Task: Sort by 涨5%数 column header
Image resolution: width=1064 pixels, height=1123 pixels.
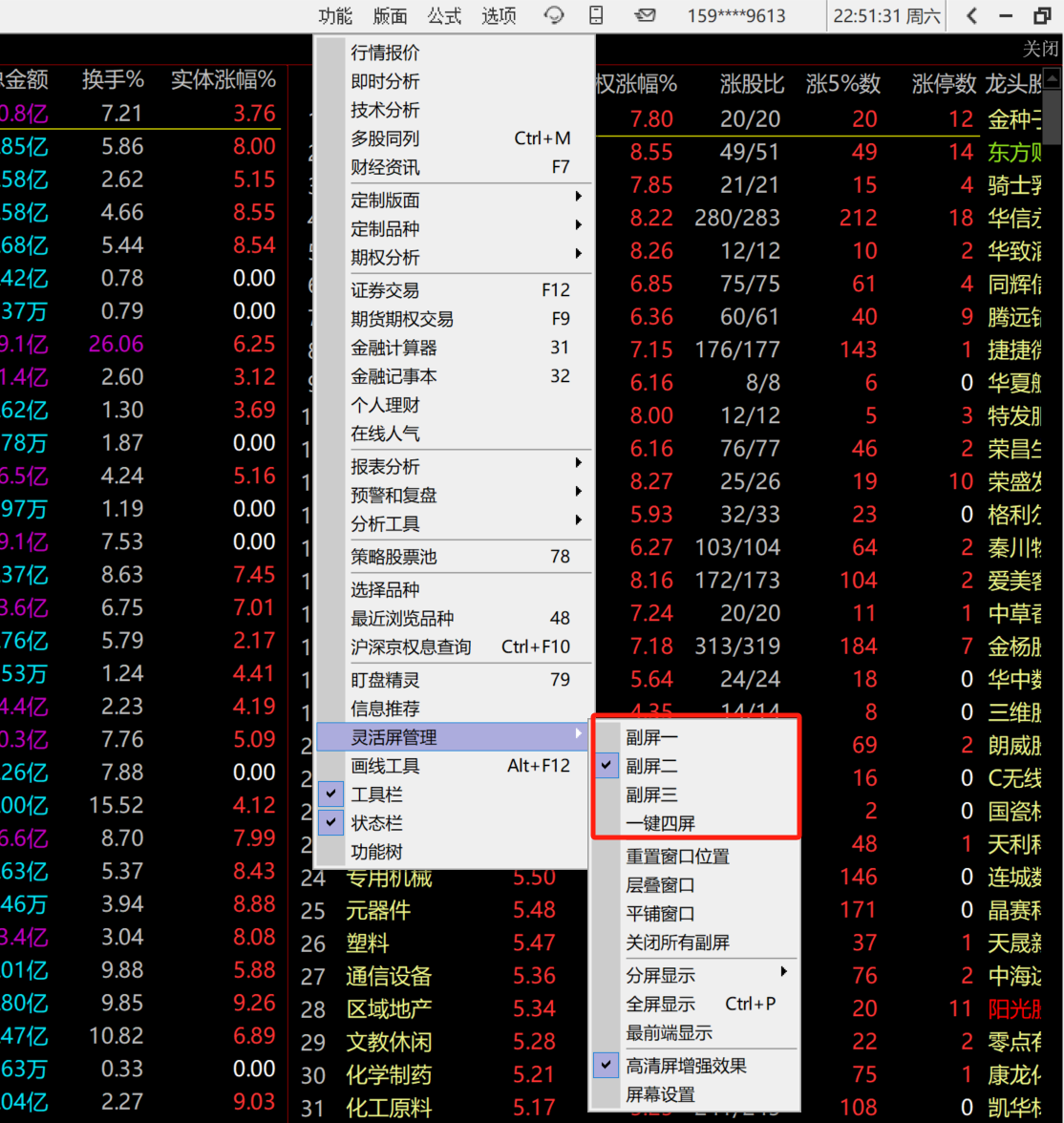Action: click(x=842, y=84)
